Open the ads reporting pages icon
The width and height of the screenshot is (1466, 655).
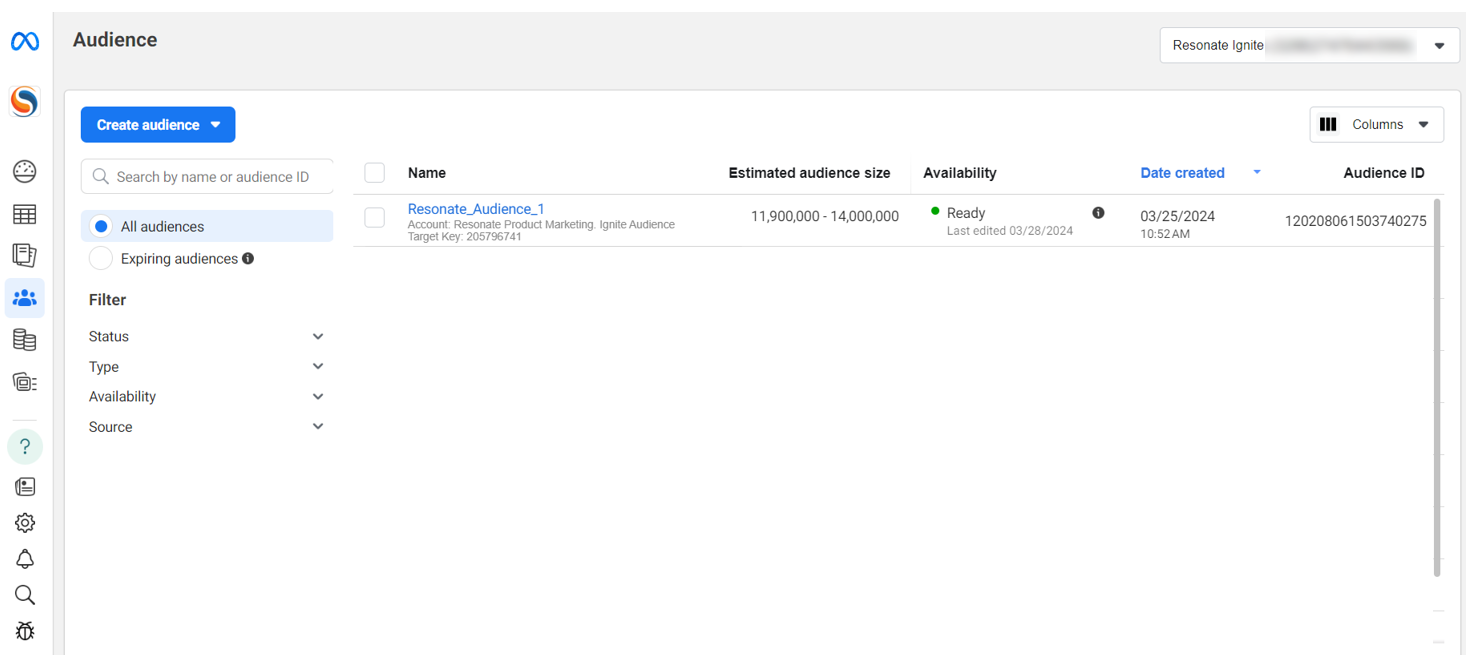pos(25,255)
